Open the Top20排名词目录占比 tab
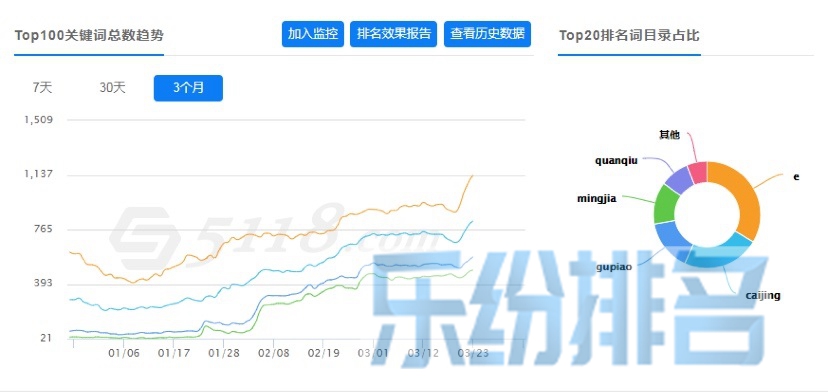This screenshot has height=392, width=828. 629,36
